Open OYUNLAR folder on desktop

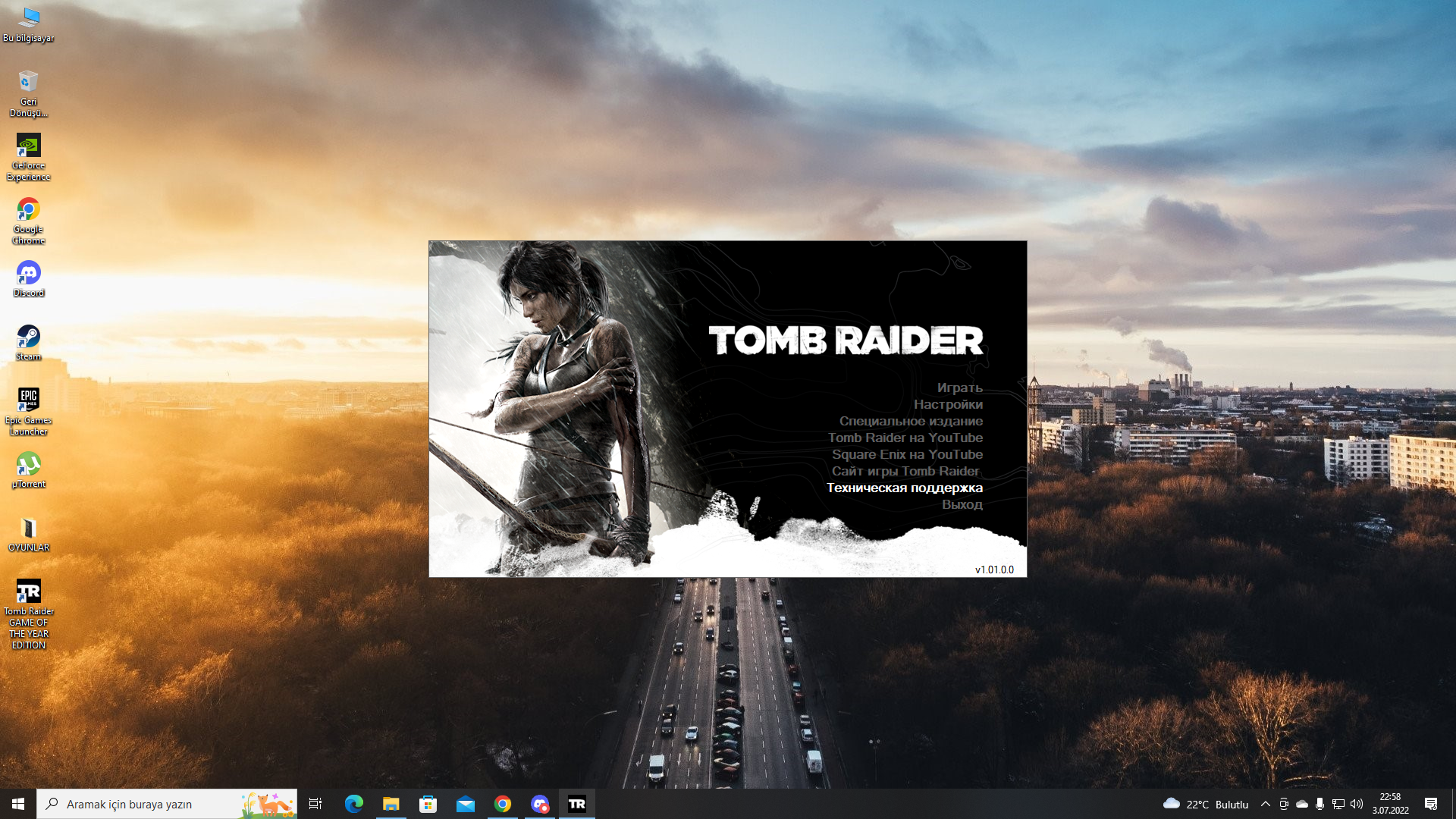pyautogui.click(x=28, y=529)
